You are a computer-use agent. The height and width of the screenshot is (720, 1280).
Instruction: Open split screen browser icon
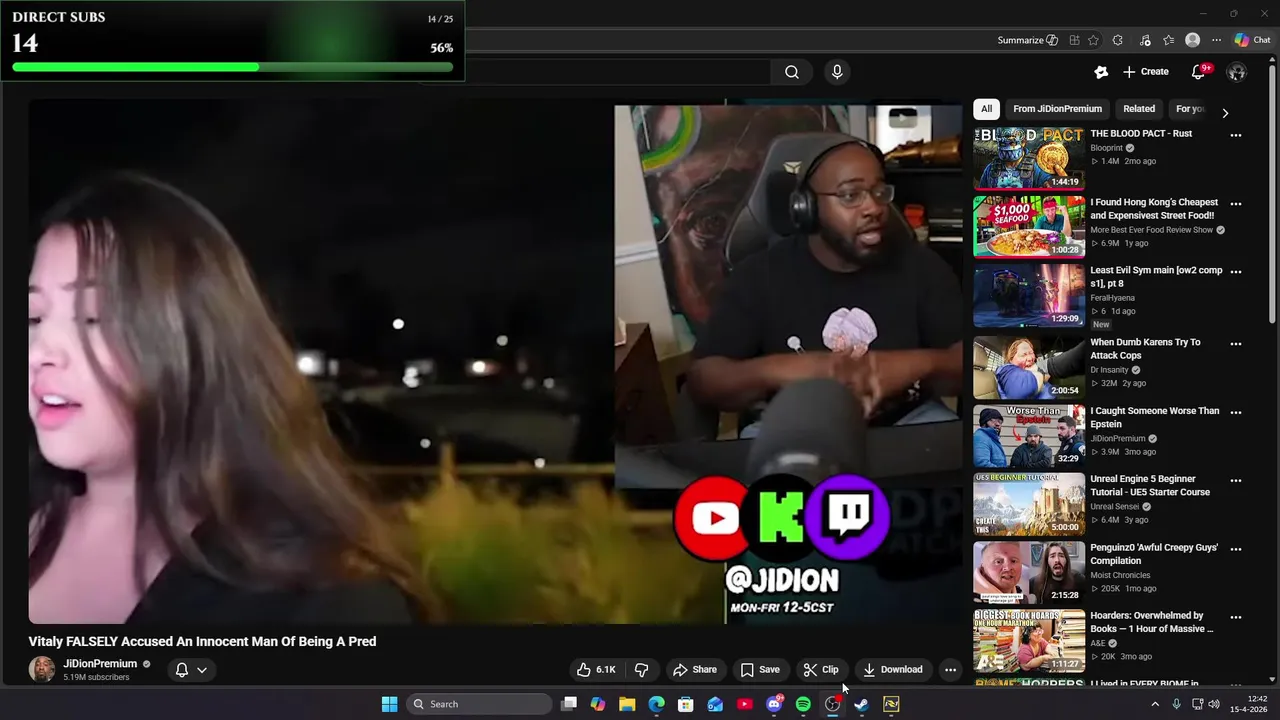[x=1074, y=40]
